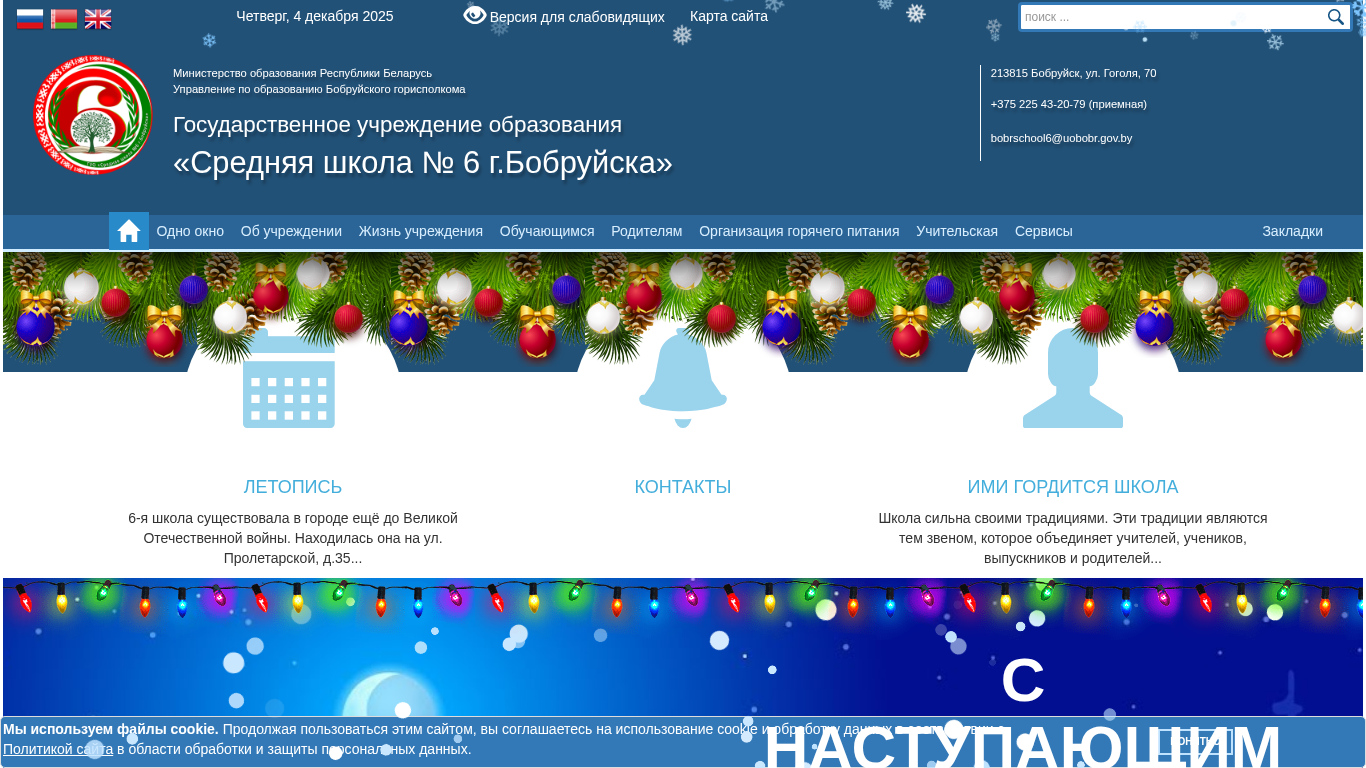
Task: Open the Одно окно menu
Action: 190,231
